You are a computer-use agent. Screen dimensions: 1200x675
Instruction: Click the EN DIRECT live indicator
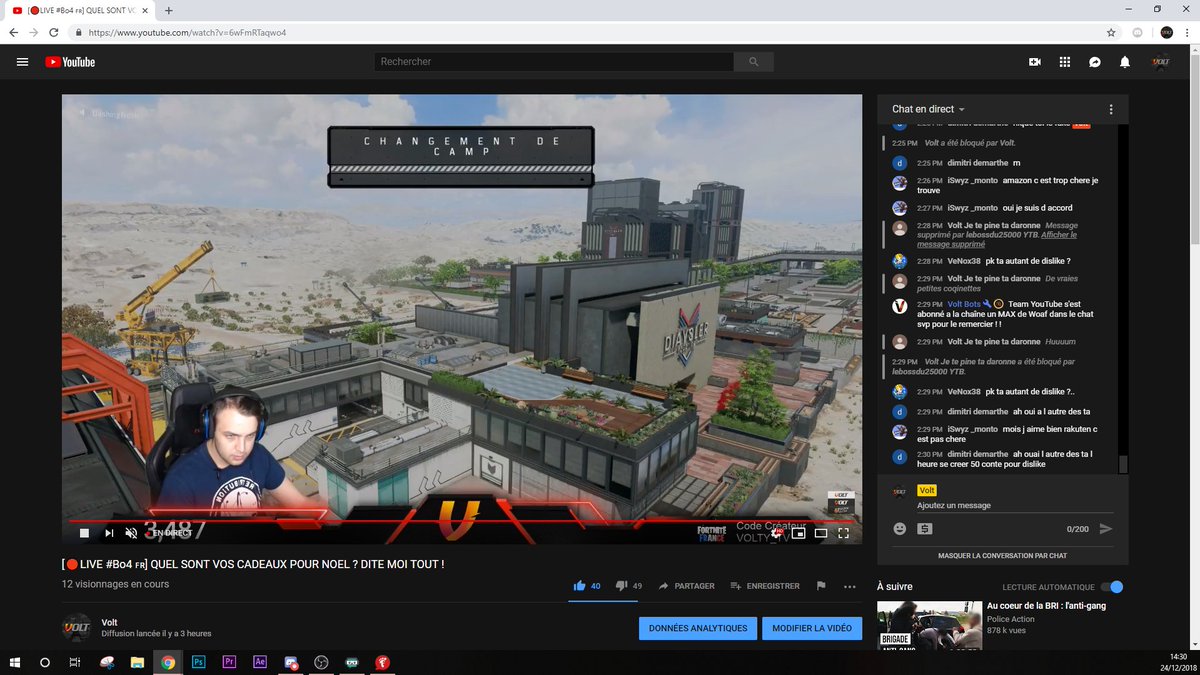[171, 533]
